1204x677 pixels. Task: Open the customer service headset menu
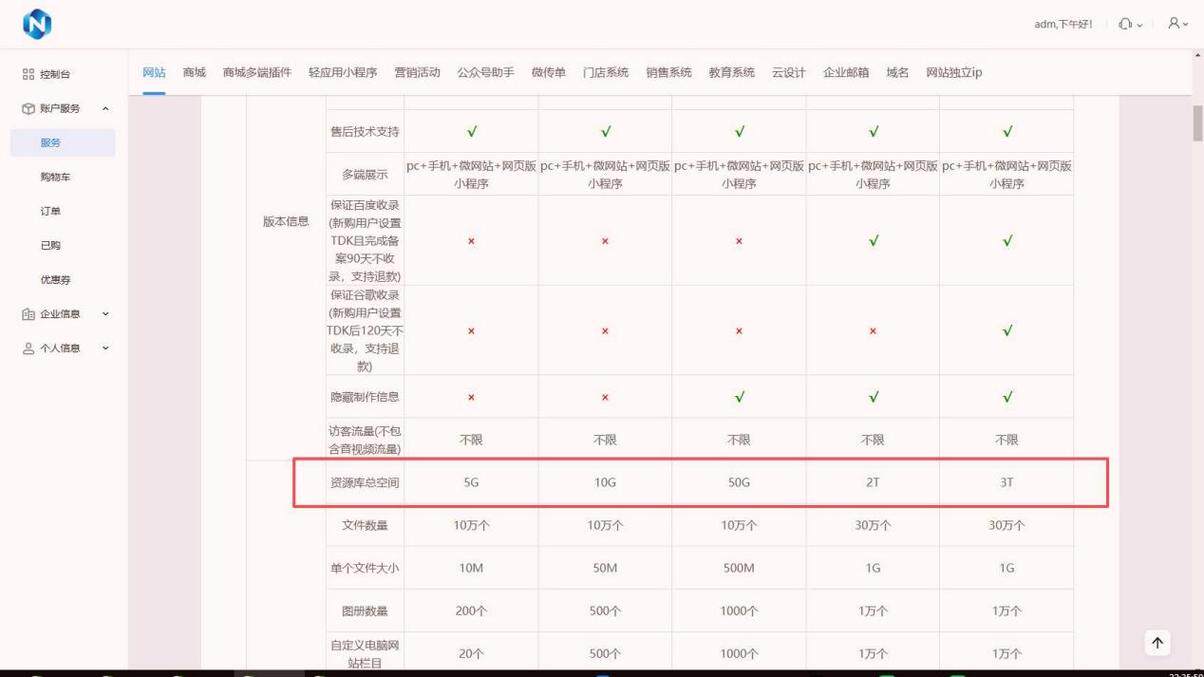point(1130,24)
